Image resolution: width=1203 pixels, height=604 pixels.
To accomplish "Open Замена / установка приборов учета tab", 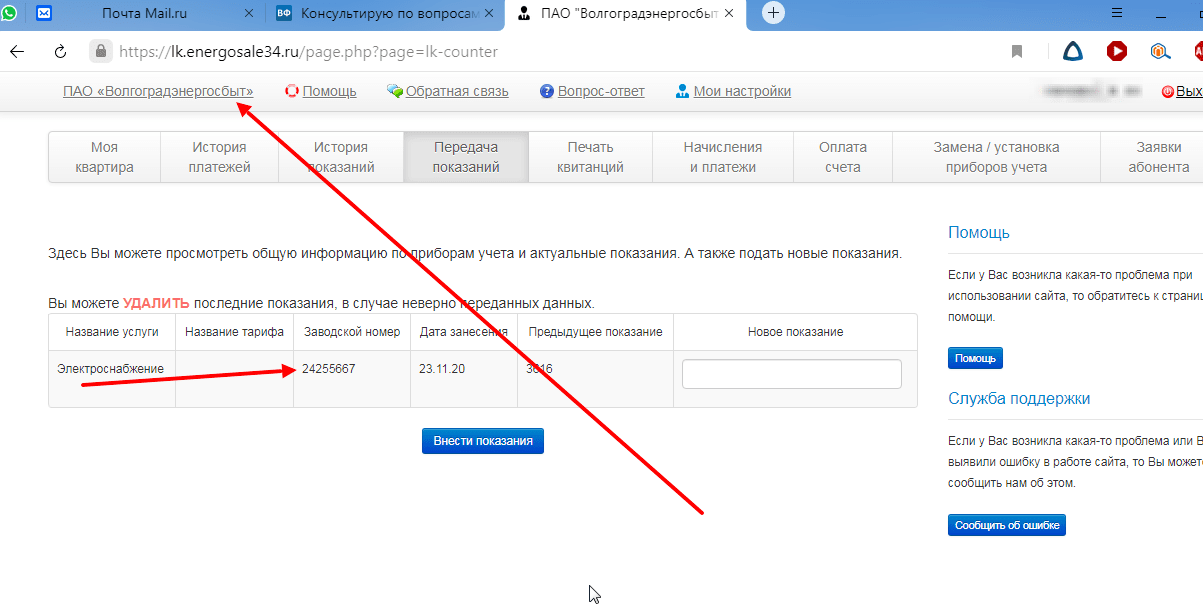I will pyautogui.click(x=996, y=157).
